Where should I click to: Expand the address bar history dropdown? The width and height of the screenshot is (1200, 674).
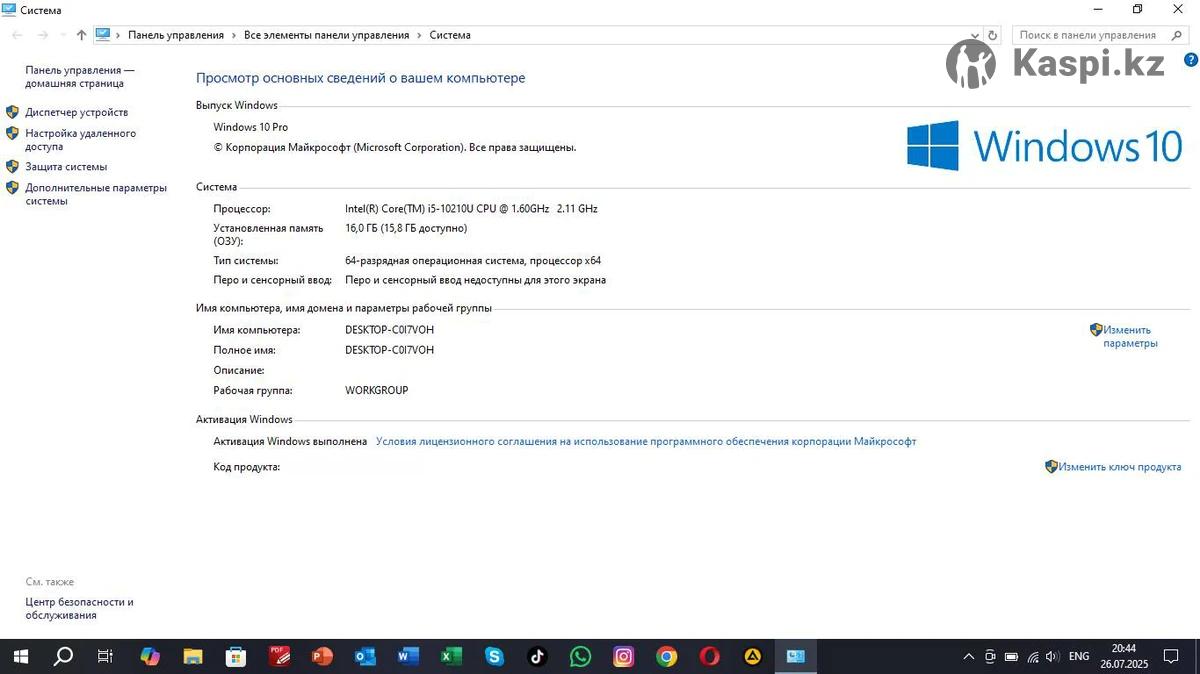coord(975,35)
